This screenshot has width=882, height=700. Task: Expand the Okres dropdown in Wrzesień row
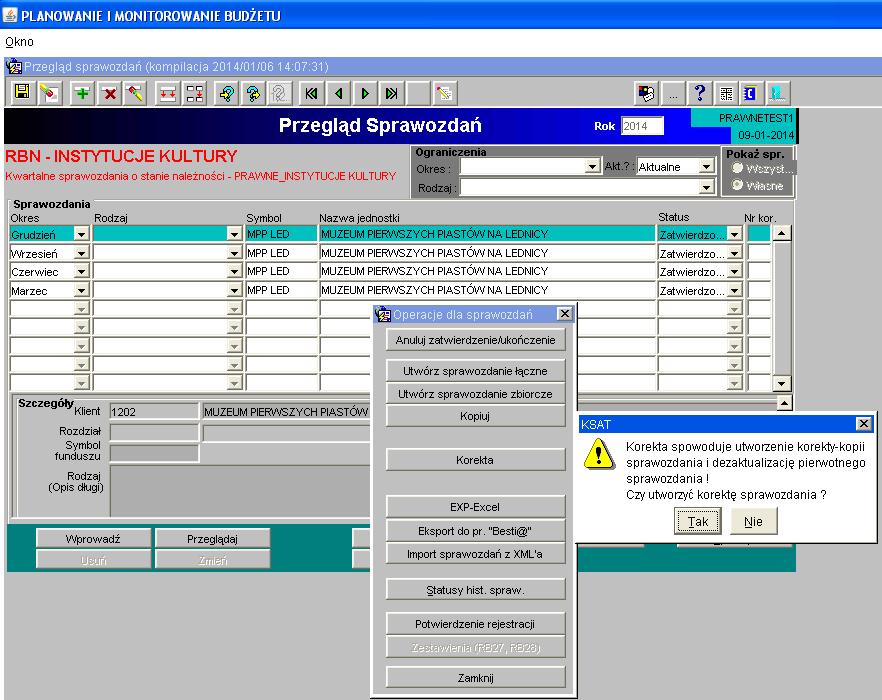click(x=82, y=253)
